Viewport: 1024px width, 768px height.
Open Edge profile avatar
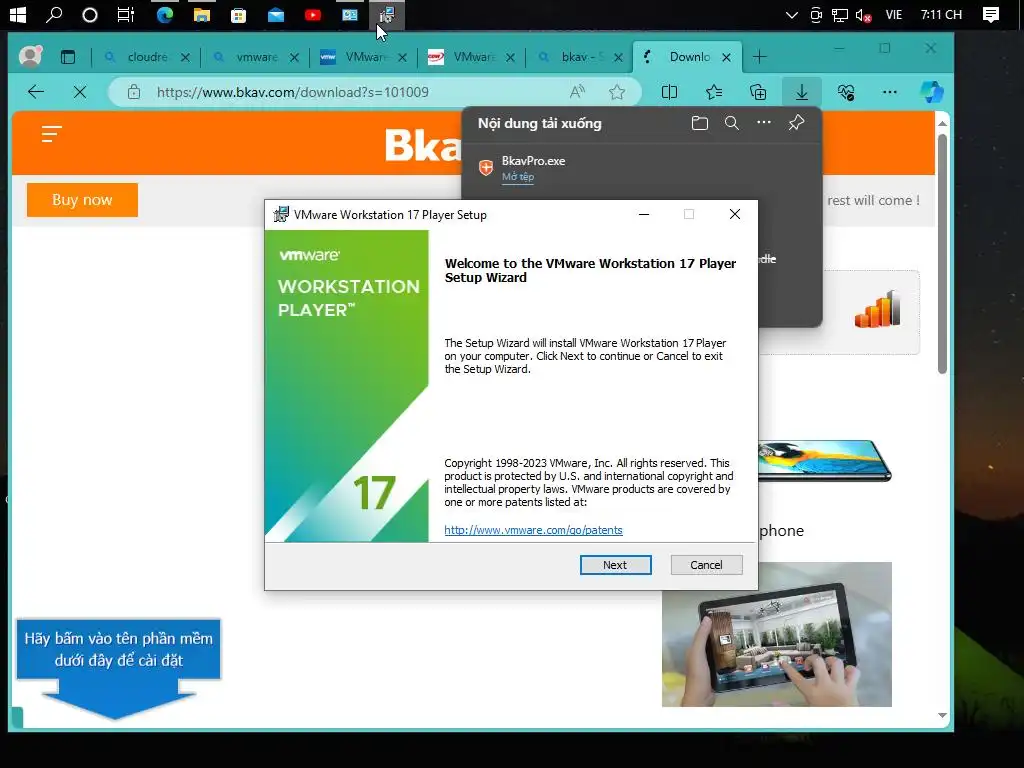click(x=30, y=56)
